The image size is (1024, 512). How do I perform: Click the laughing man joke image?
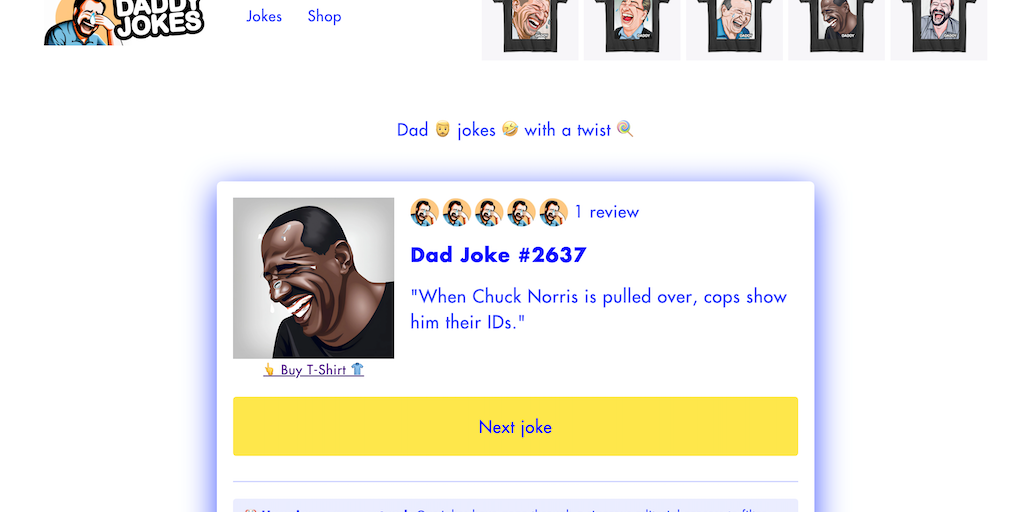tap(313, 278)
